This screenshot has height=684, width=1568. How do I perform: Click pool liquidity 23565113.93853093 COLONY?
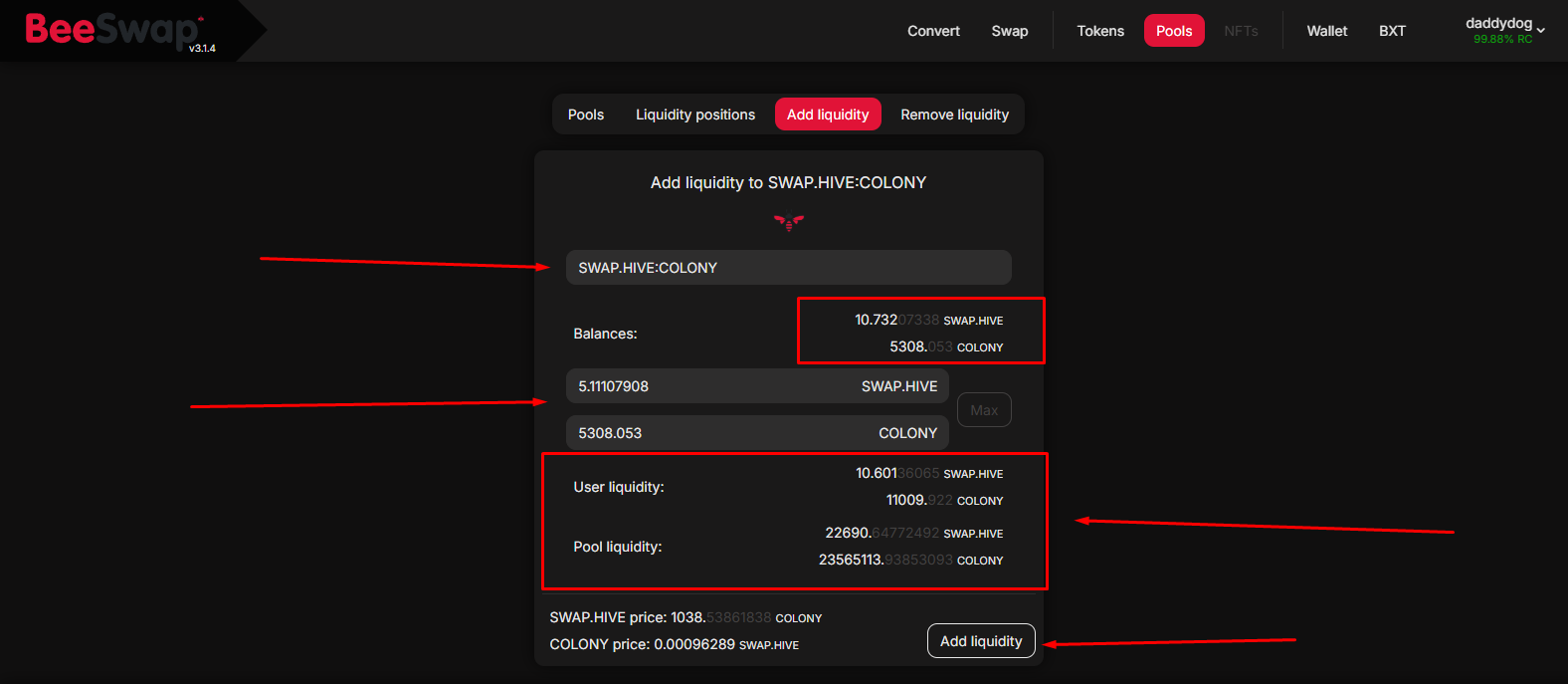click(x=911, y=560)
